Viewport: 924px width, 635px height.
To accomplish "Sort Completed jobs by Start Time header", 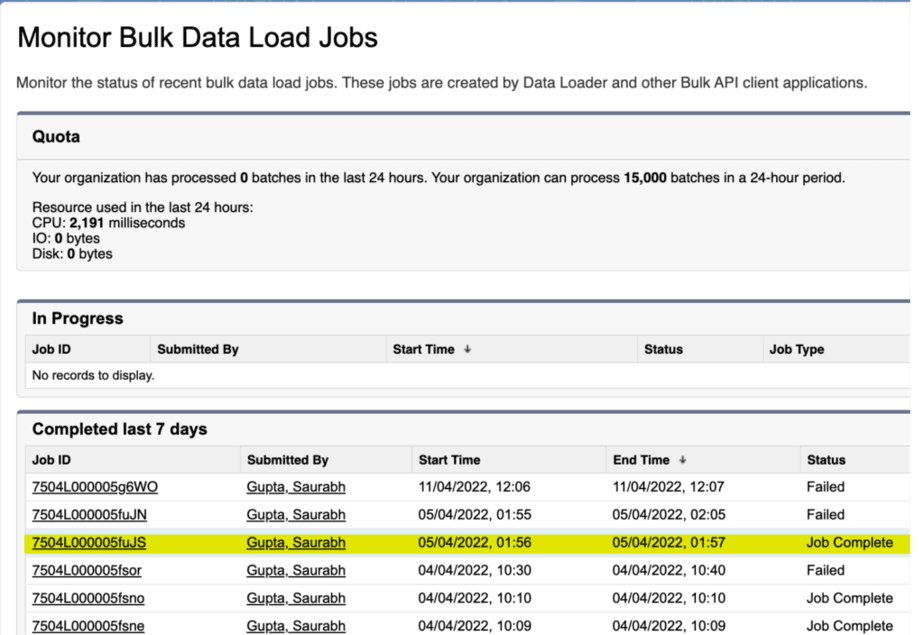I will [449, 460].
